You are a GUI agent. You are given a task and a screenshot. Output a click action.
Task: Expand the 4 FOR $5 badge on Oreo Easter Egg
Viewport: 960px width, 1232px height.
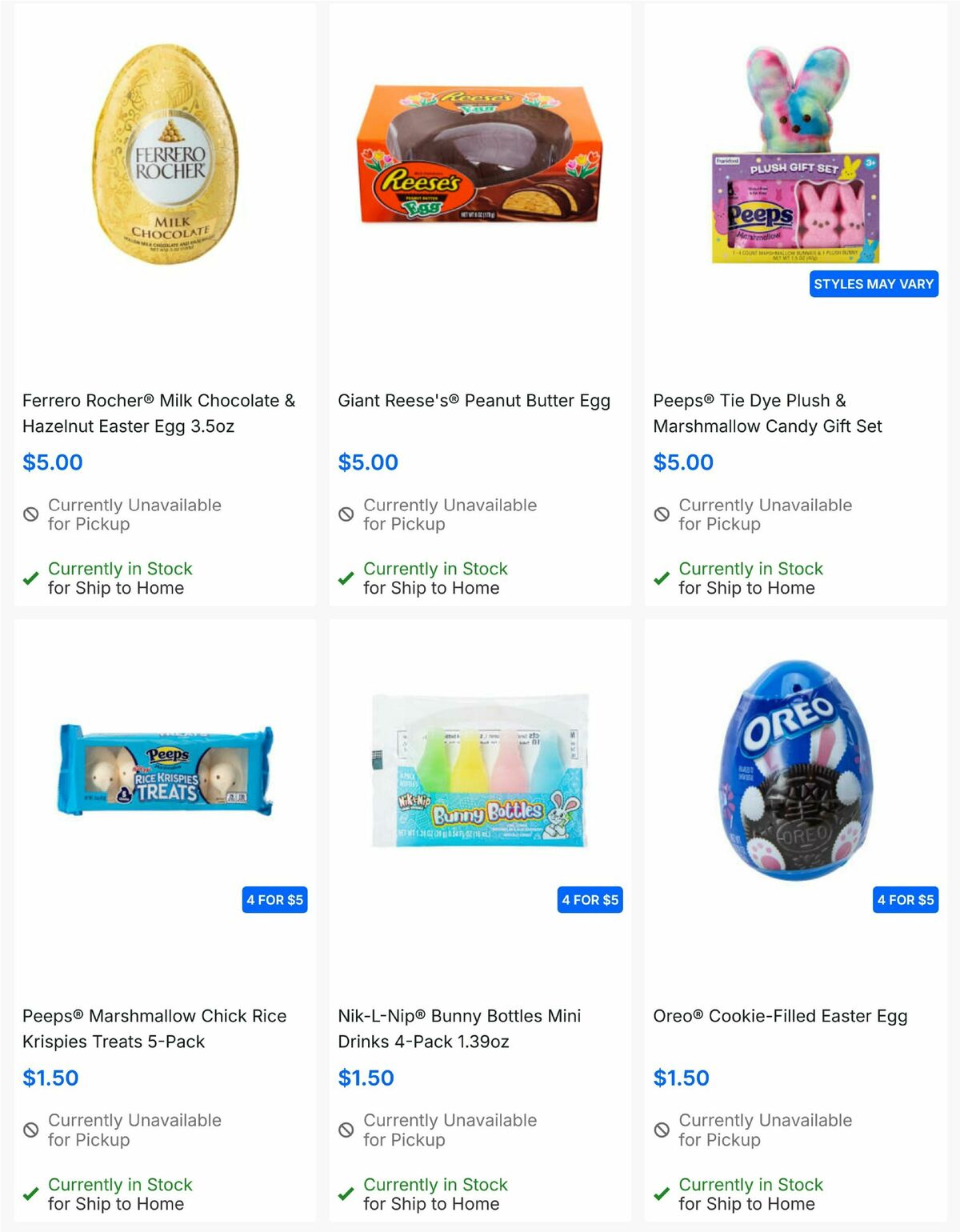(906, 899)
